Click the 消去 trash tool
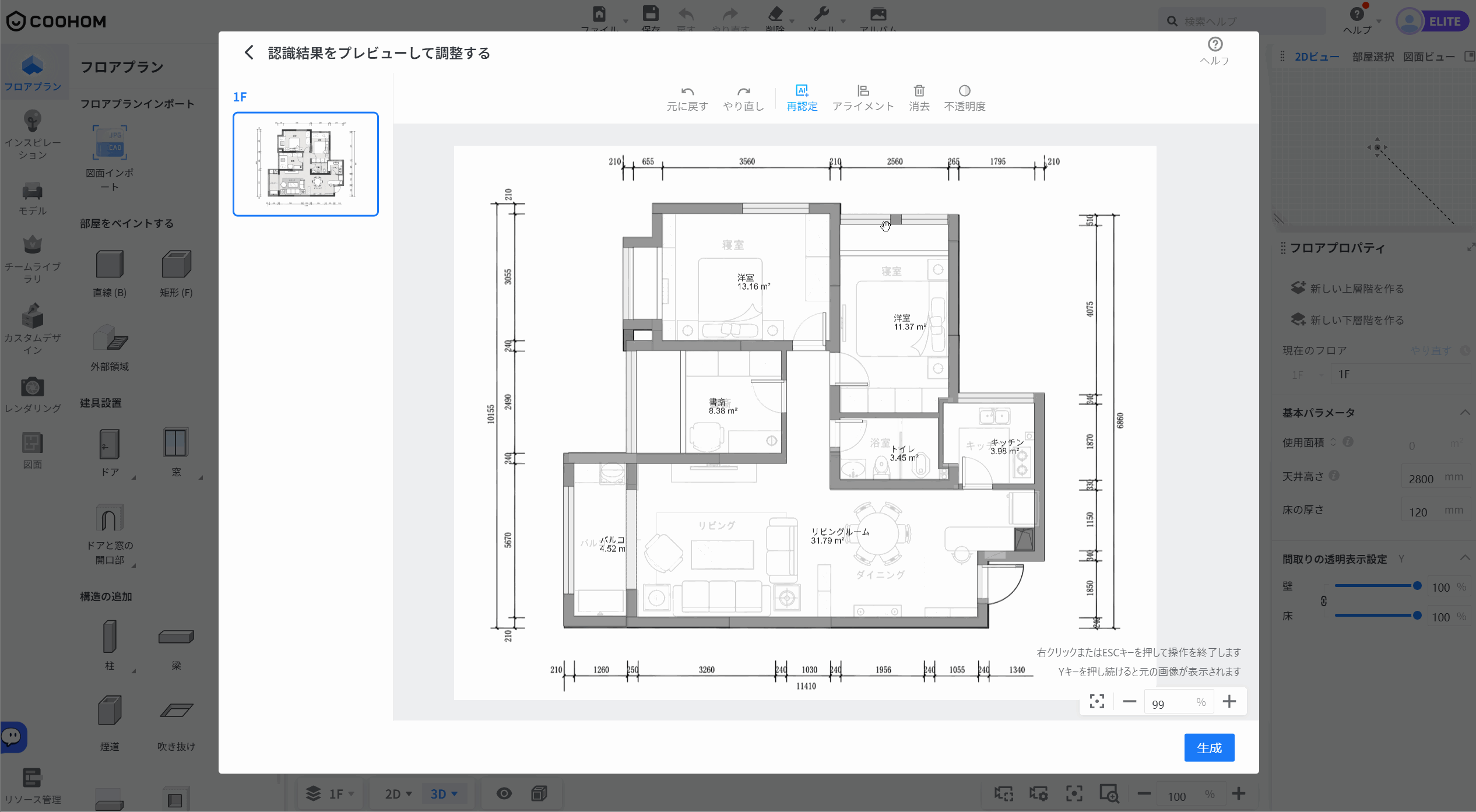Image resolution: width=1476 pixels, height=812 pixels. tap(919, 99)
